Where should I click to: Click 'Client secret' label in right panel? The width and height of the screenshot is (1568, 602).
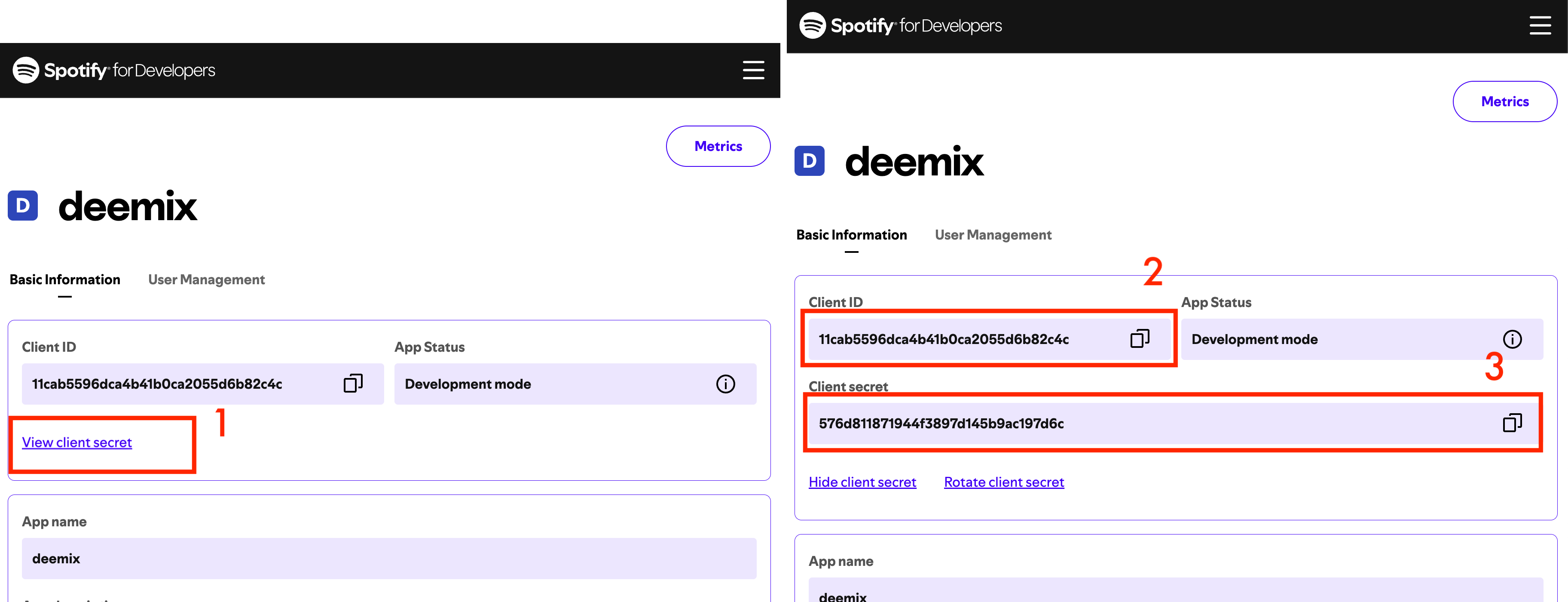pos(848,386)
